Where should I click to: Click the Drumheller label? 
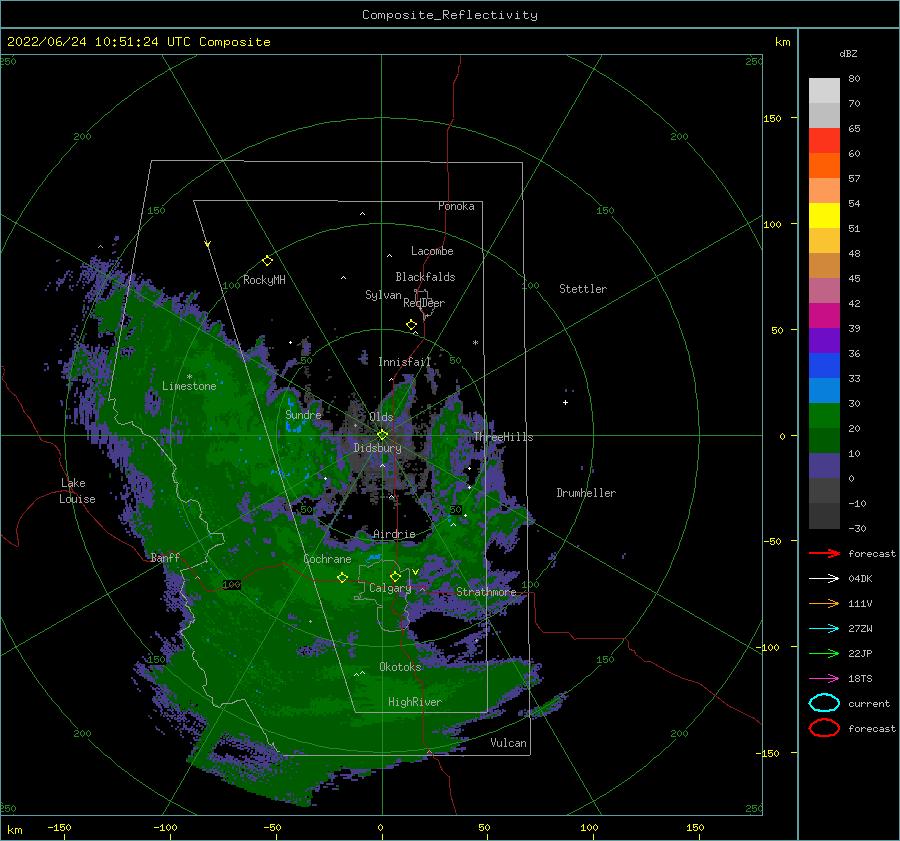[x=586, y=493]
